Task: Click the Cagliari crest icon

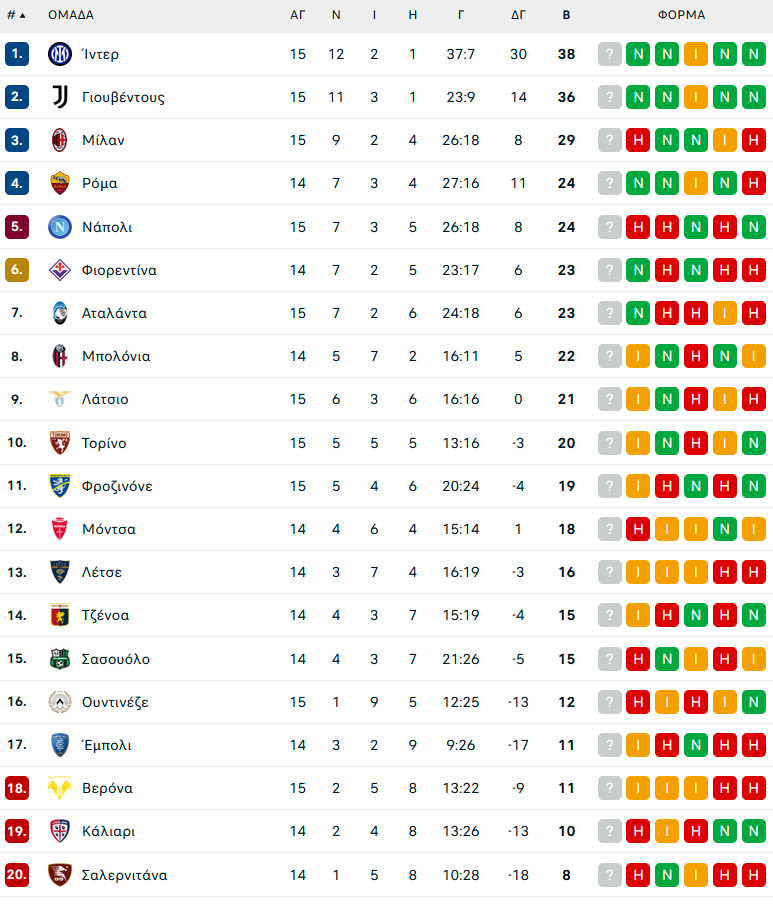Action: click(x=59, y=831)
